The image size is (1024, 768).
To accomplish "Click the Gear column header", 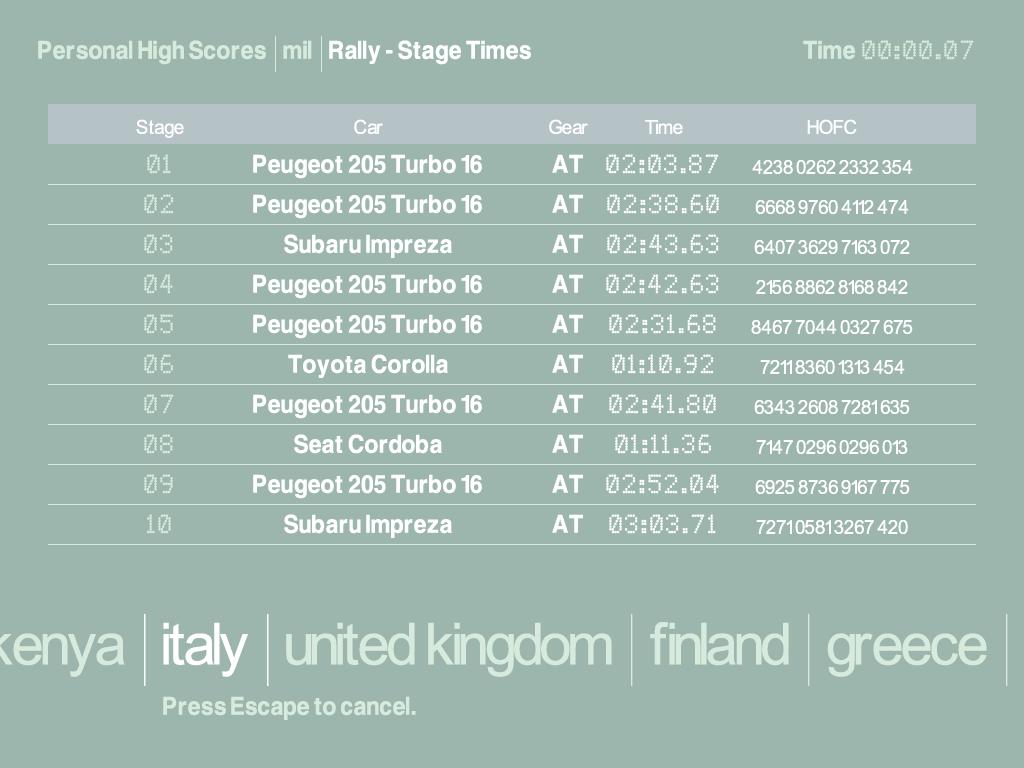I will tap(567, 127).
